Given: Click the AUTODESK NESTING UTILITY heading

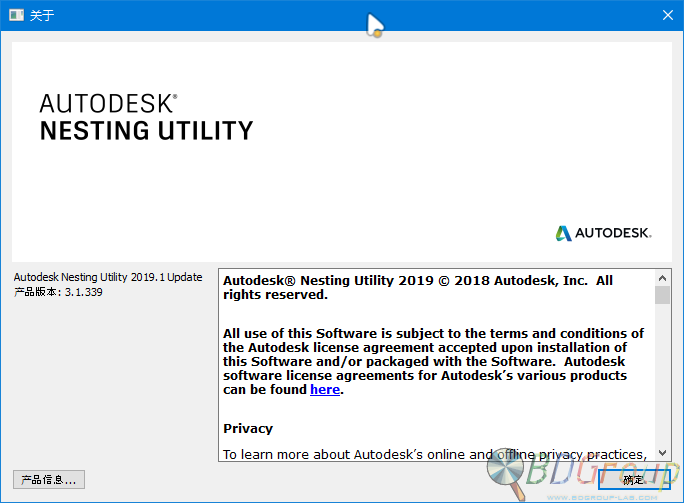Looking at the screenshot, I should tap(147, 117).
